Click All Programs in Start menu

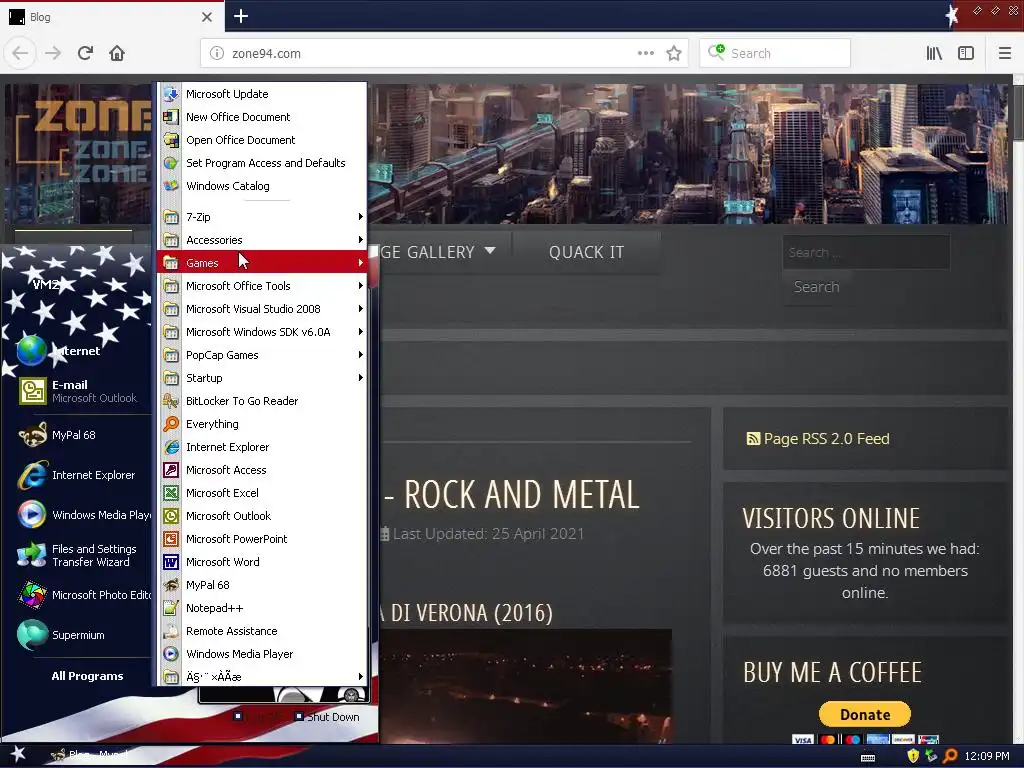[x=87, y=676]
